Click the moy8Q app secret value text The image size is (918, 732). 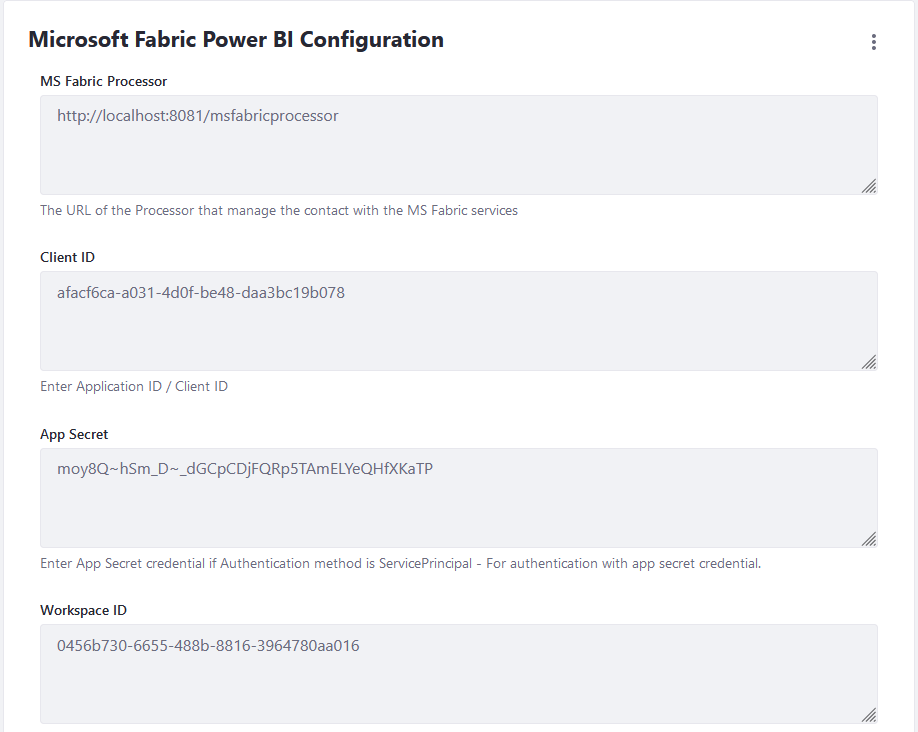click(x=244, y=469)
